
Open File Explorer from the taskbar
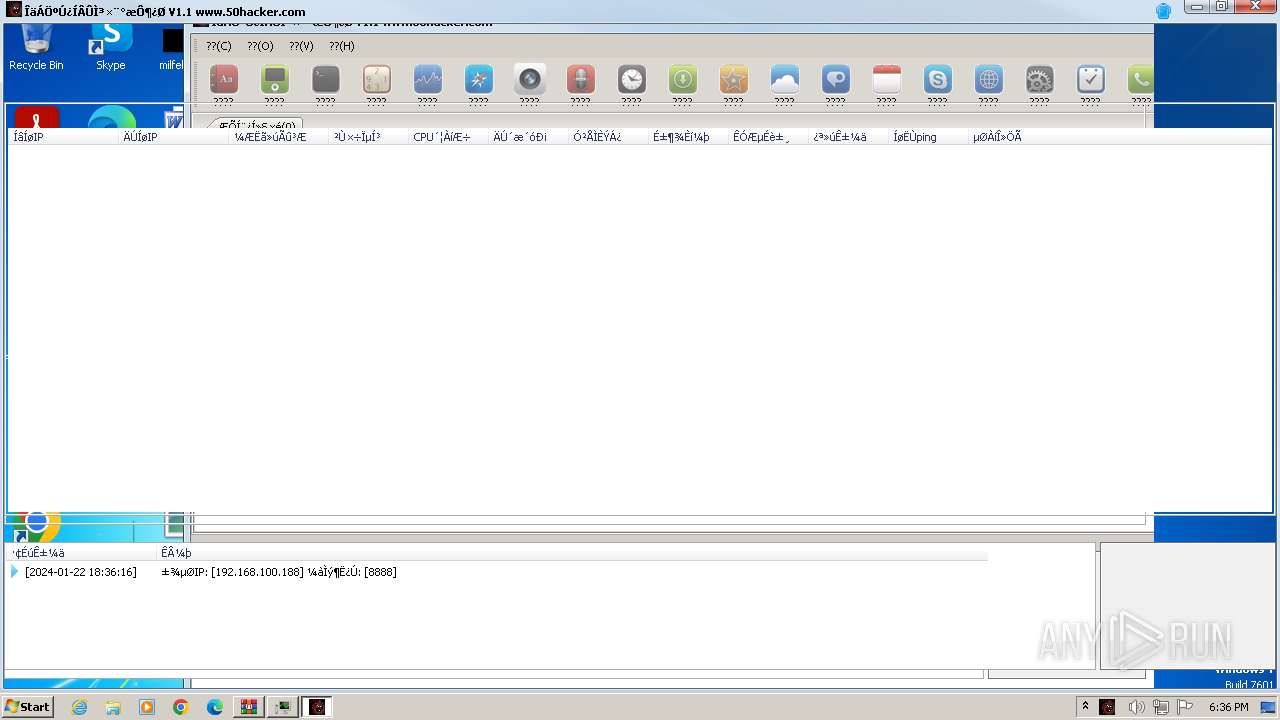point(113,707)
